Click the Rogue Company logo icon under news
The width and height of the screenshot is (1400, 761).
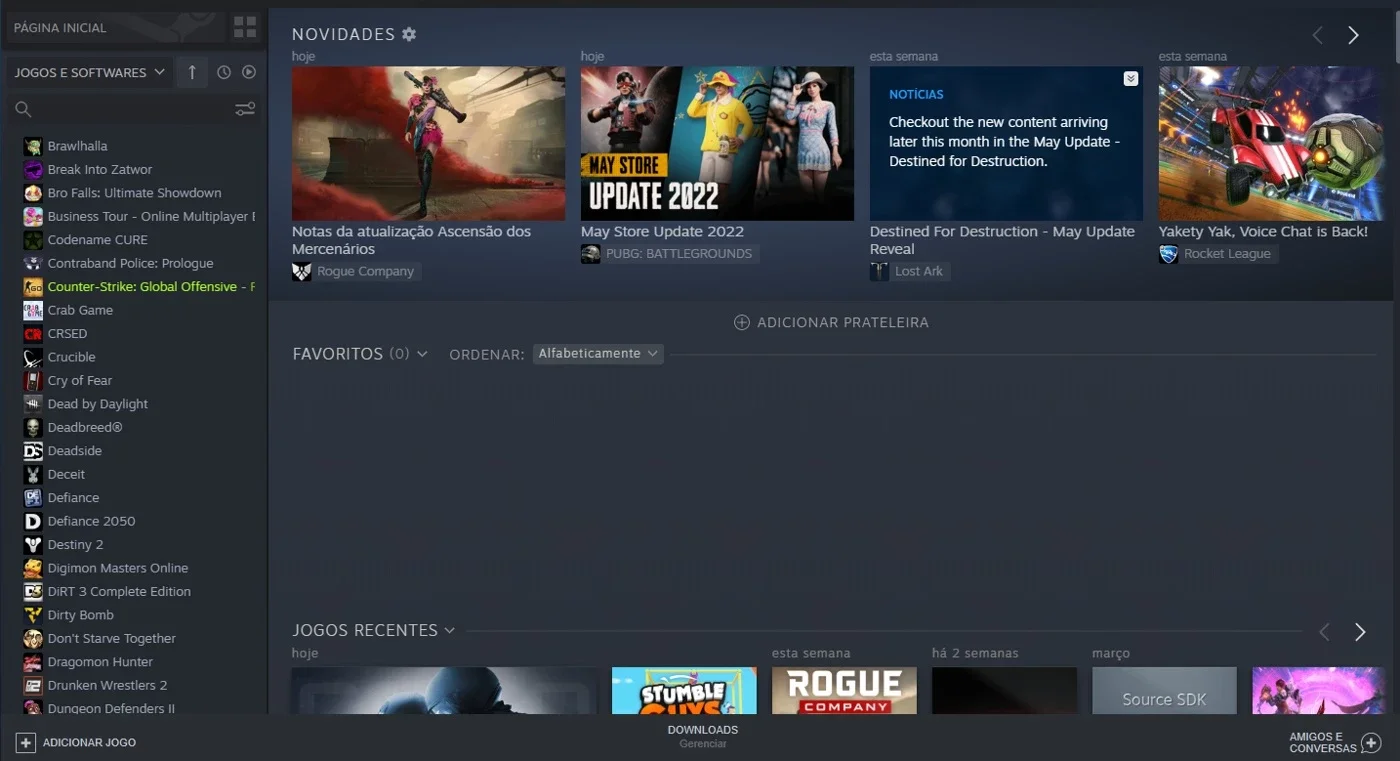[x=301, y=272]
